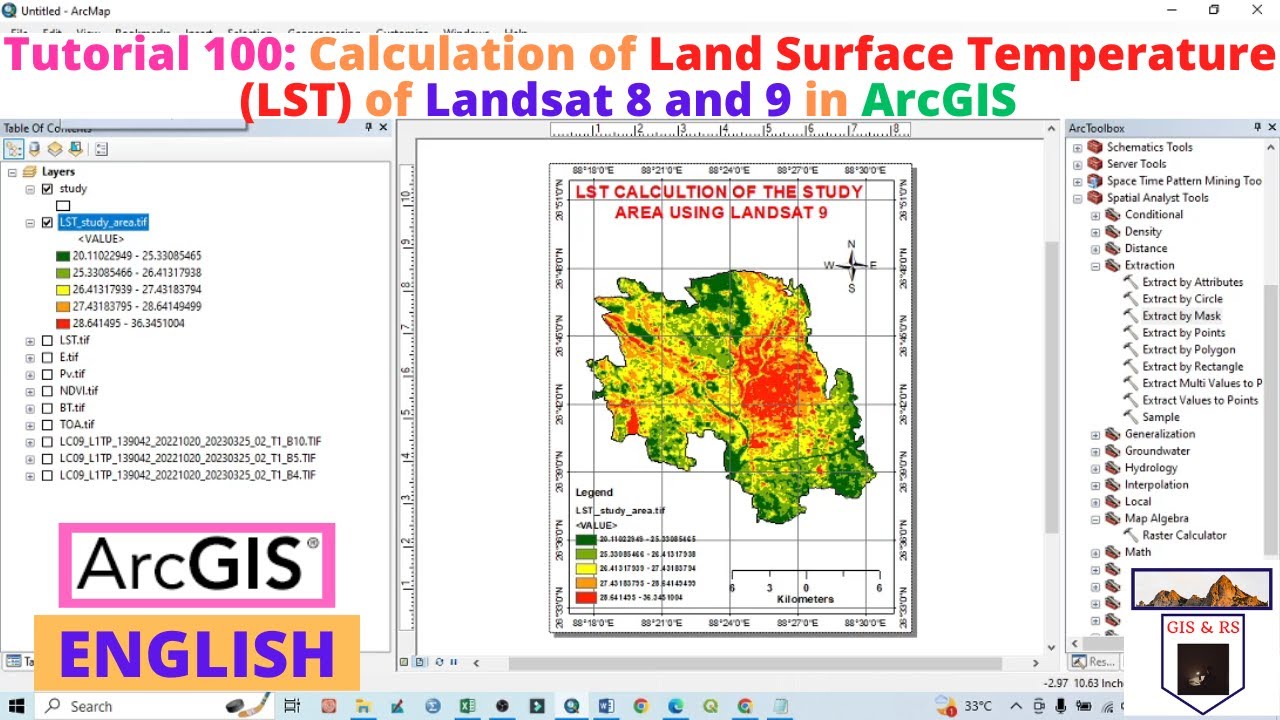
Task: Select Space Time Pattern Mining toolbox
Action: [x=1184, y=181]
